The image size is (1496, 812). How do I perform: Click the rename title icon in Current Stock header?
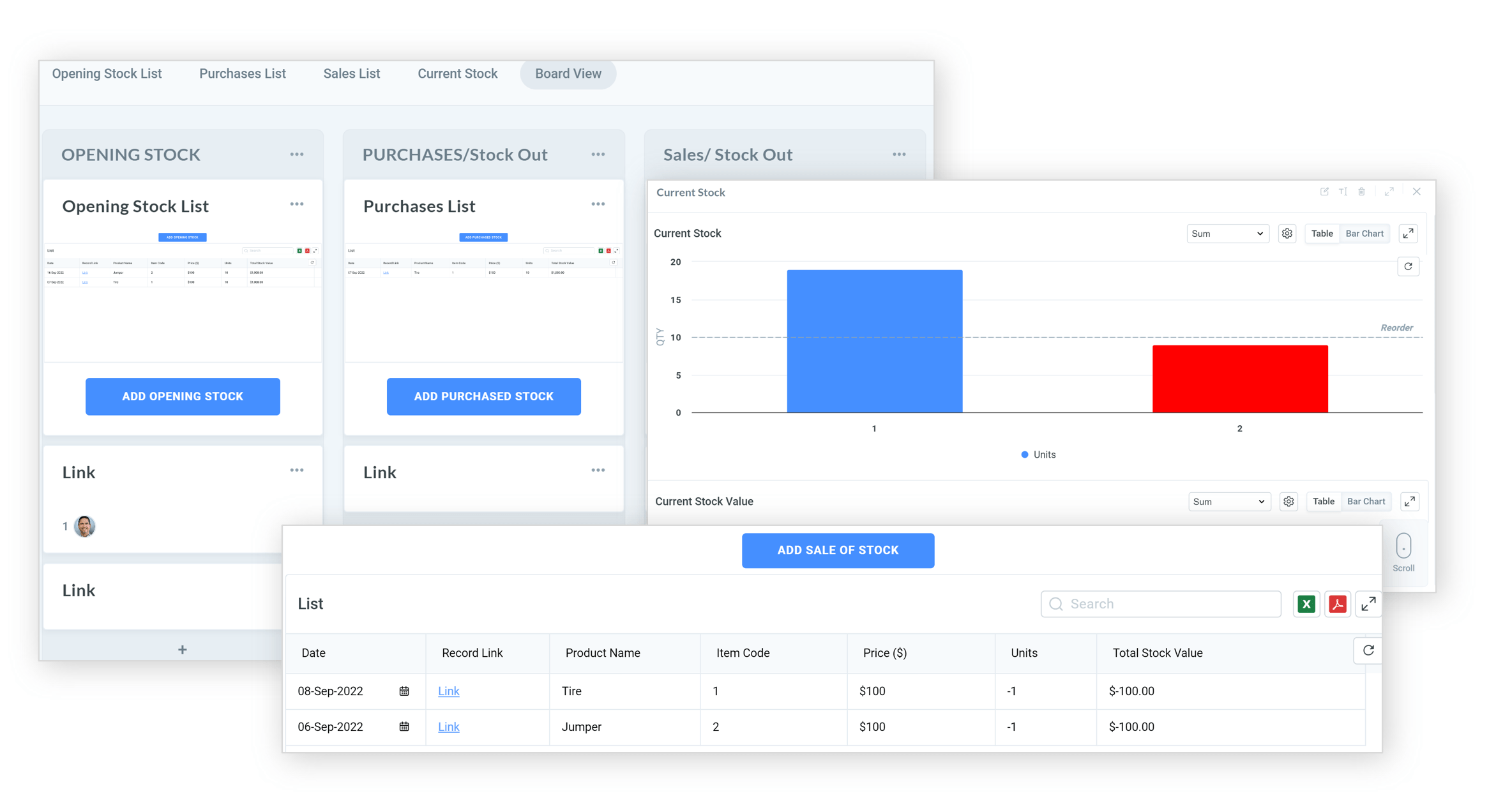click(1343, 192)
